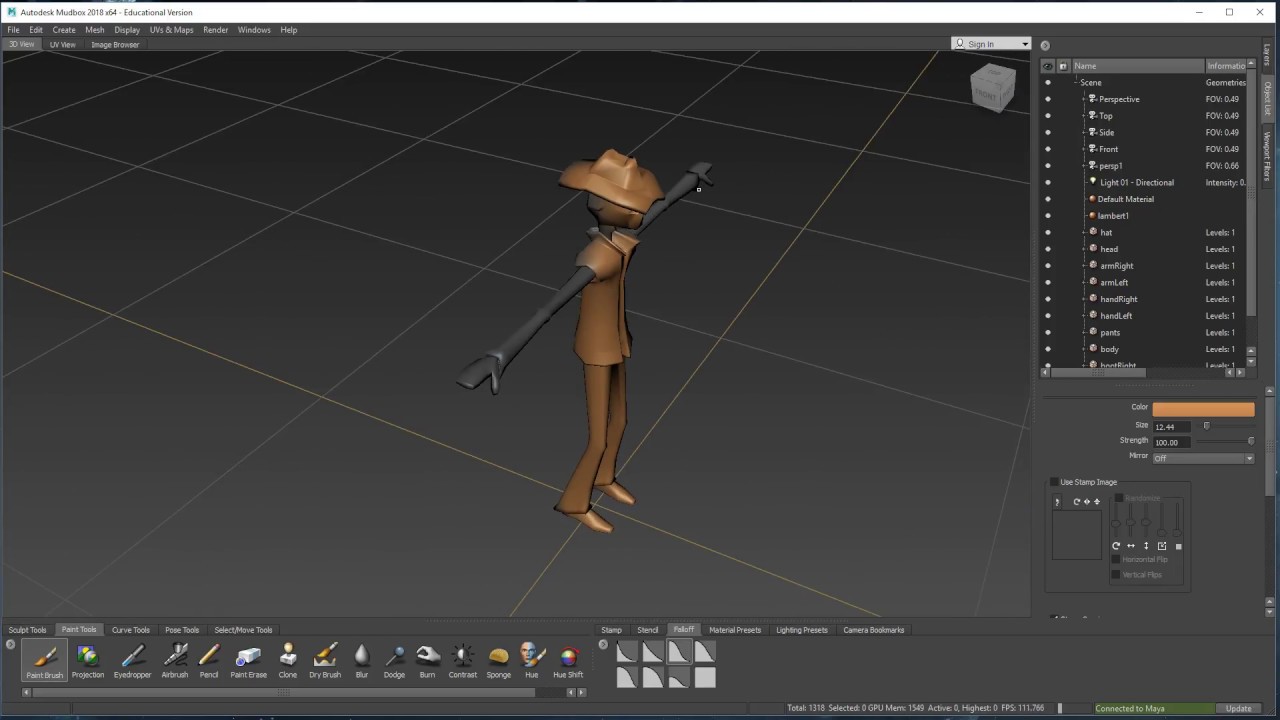Select the Sponge tool
The image size is (1280, 720).
click(x=498, y=661)
